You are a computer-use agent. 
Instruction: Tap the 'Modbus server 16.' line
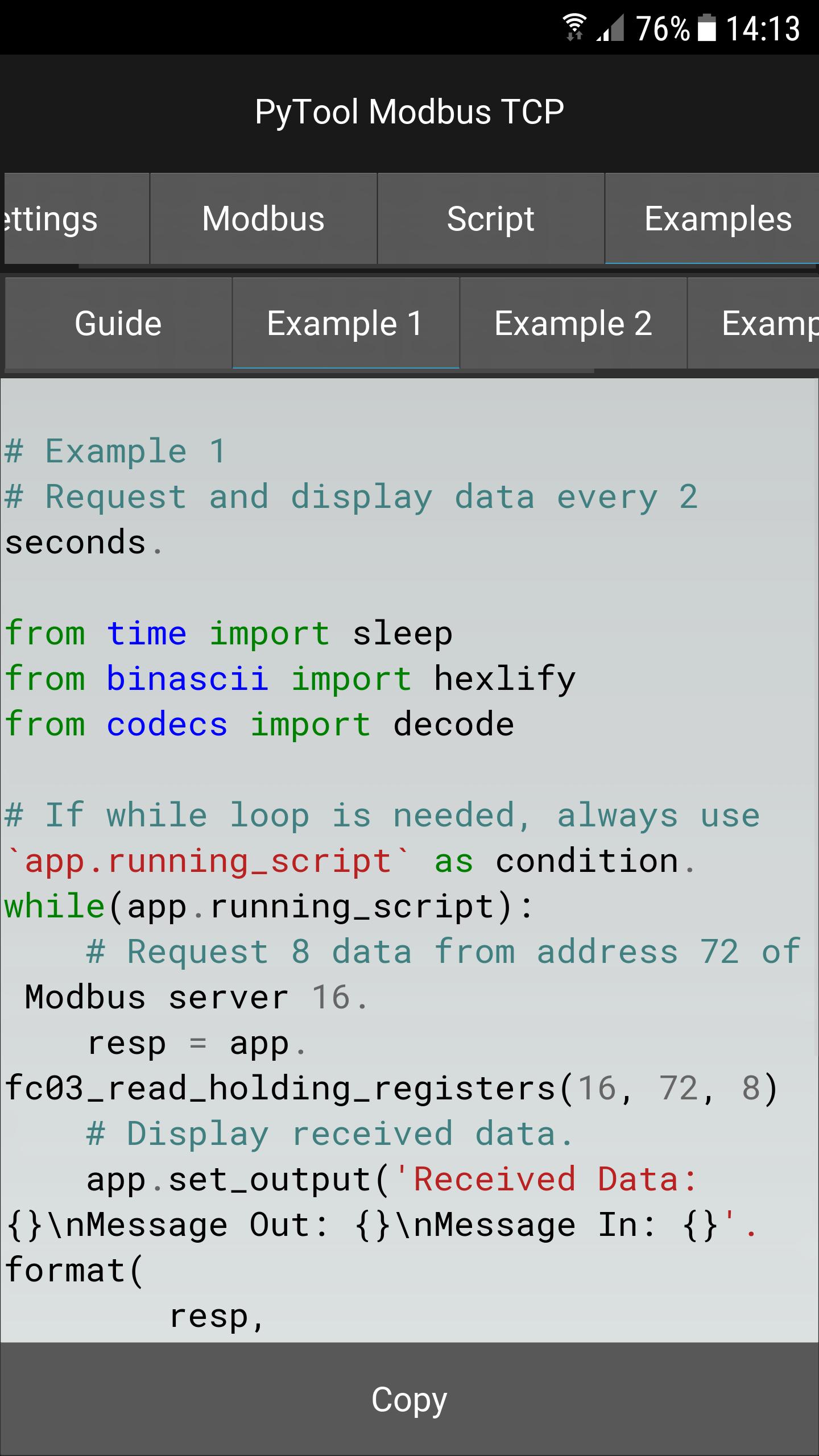pyautogui.click(x=197, y=998)
